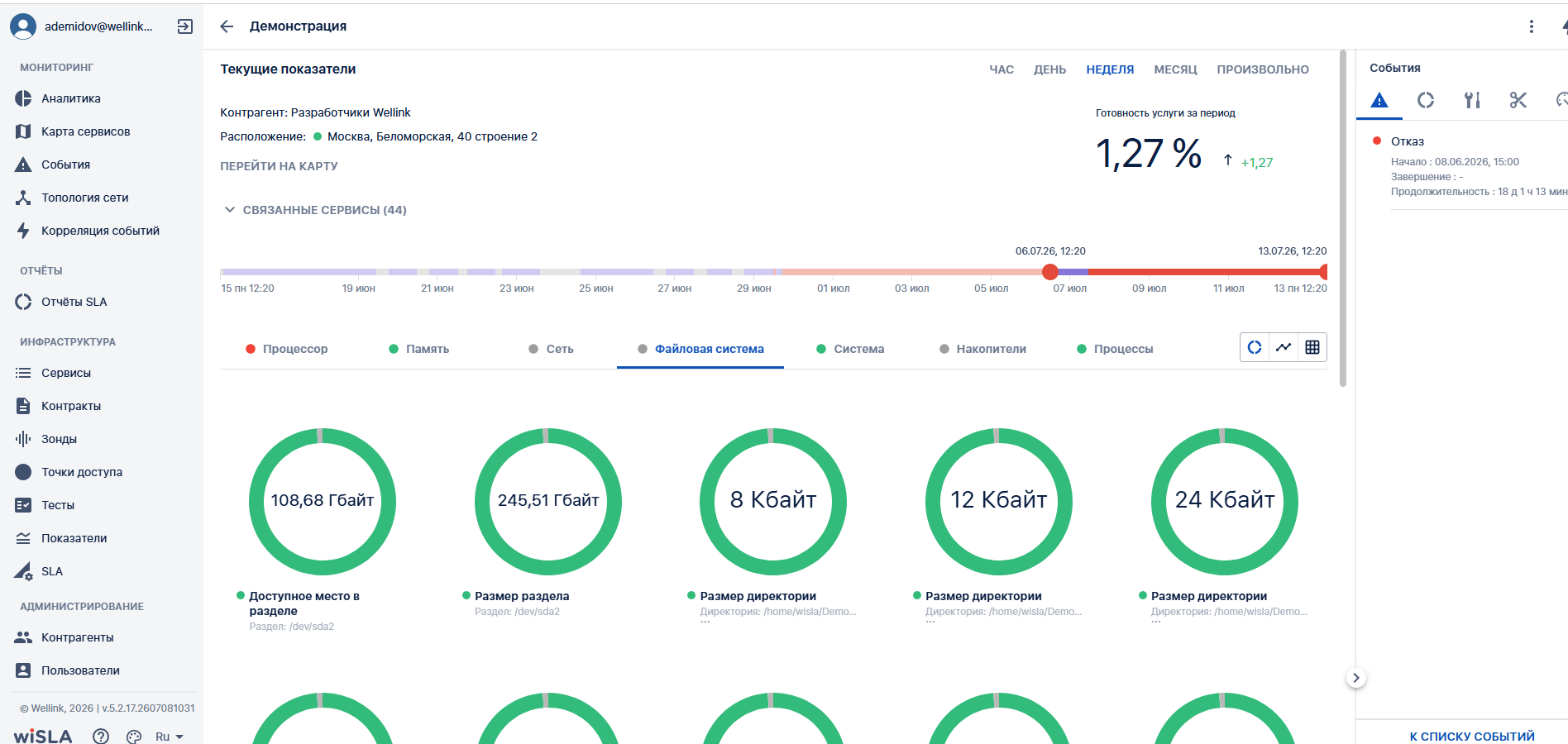Click the red timeline handle at 06.07.26
The image size is (1568, 744).
point(1050,271)
